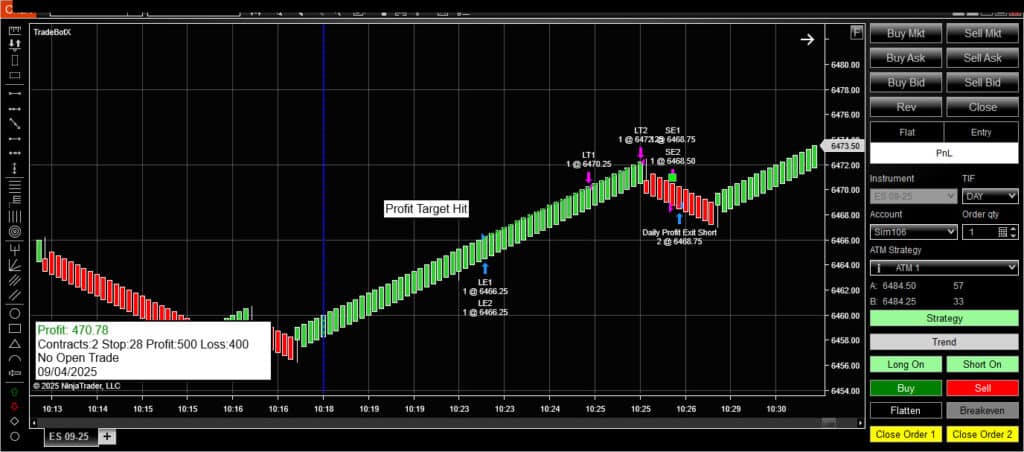
Task: Select the ruler drawing tool
Action: (x=15, y=30)
